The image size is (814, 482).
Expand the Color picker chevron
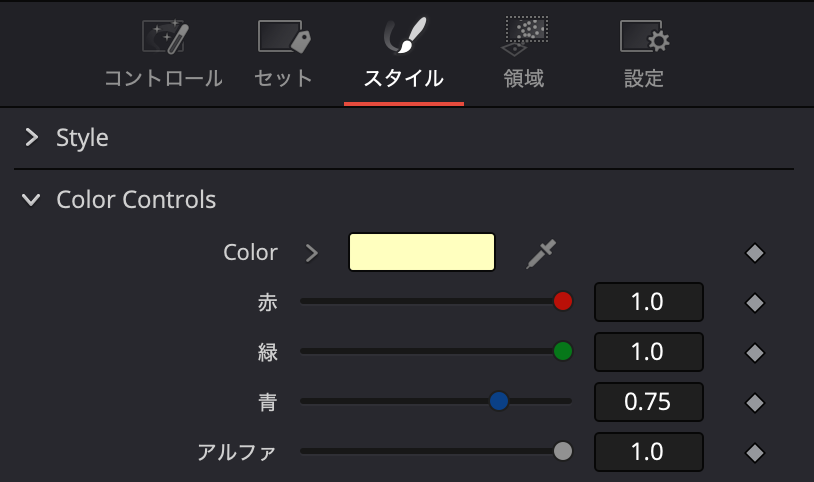tap(311, 253)
